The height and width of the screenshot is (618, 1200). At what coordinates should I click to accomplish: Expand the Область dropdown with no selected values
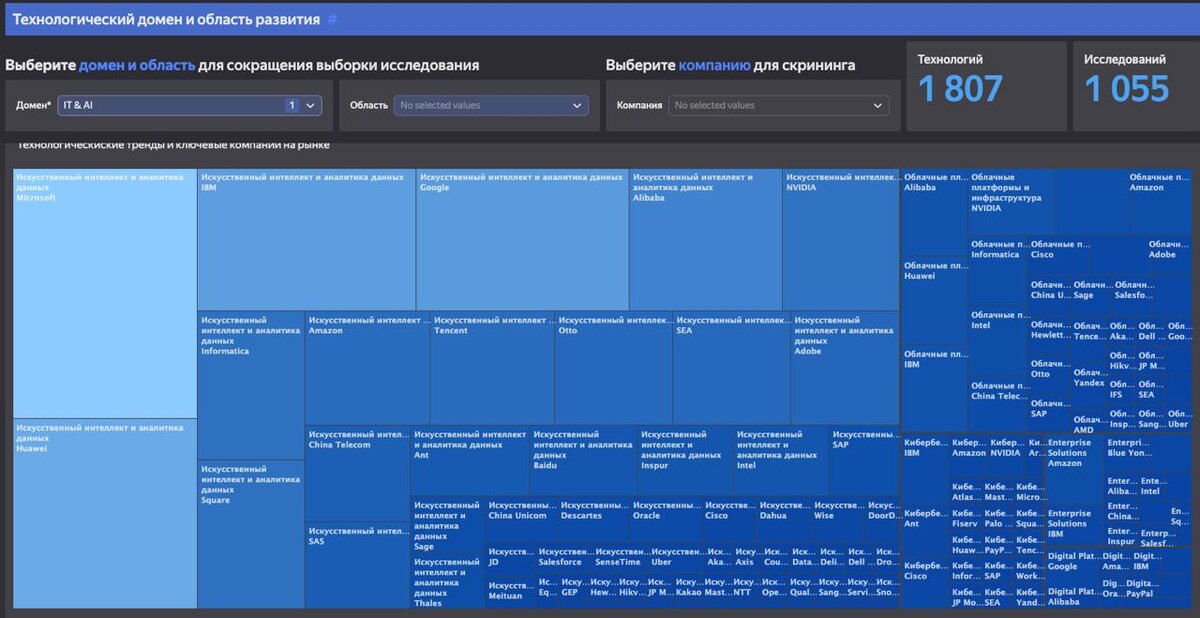coord(491,105)
